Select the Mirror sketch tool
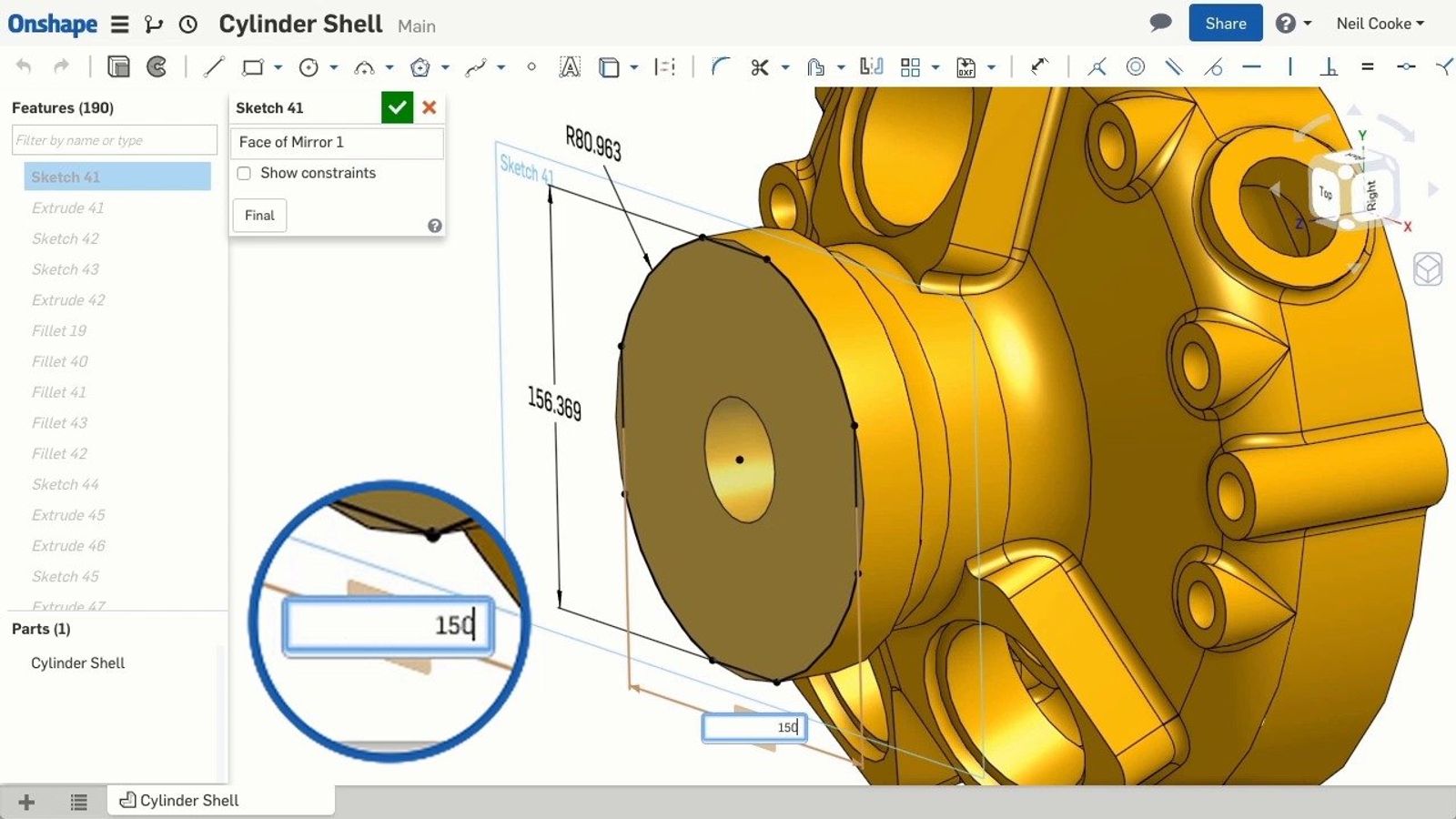Screen dimensions: 1456x819 coord(871,67)
